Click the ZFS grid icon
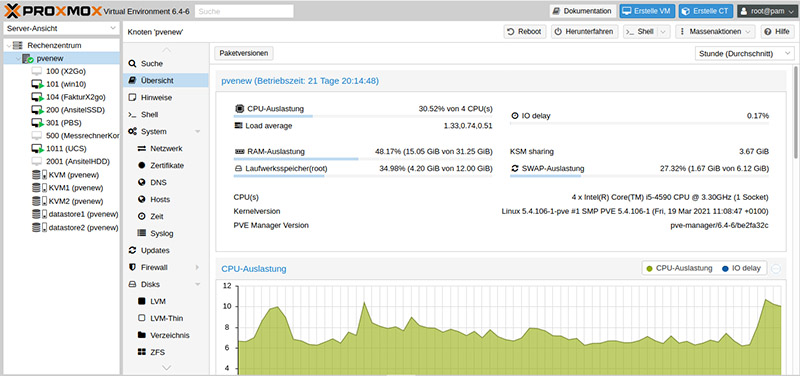This screenshot has height=376, width=800. tap(142, 352)
